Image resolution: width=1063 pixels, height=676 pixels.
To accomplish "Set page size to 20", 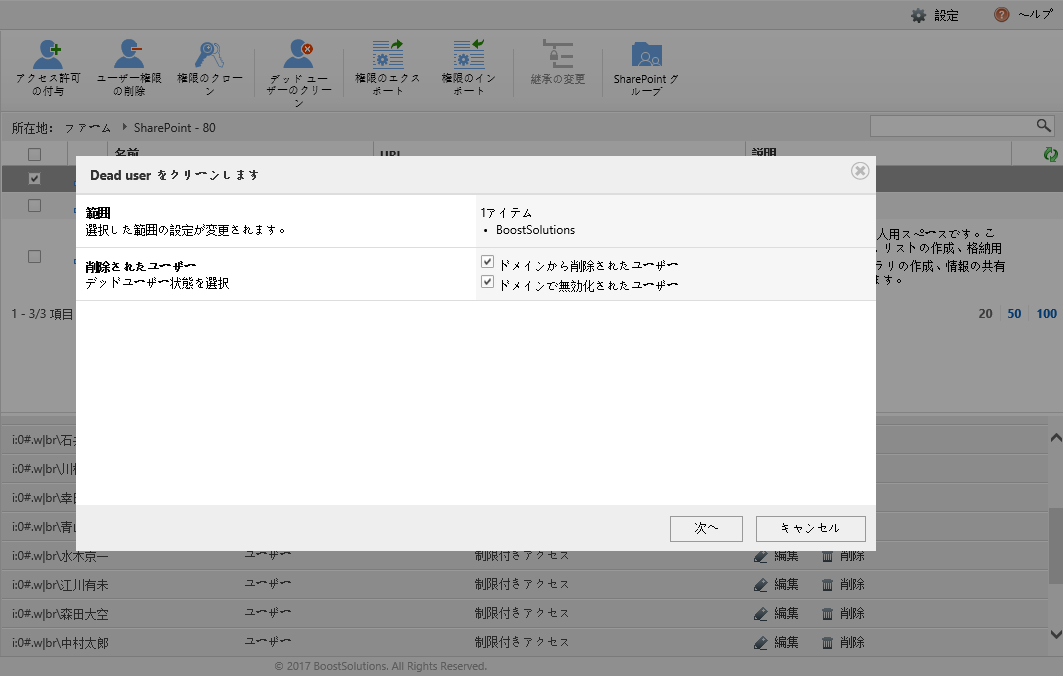I will click(986, 313).
